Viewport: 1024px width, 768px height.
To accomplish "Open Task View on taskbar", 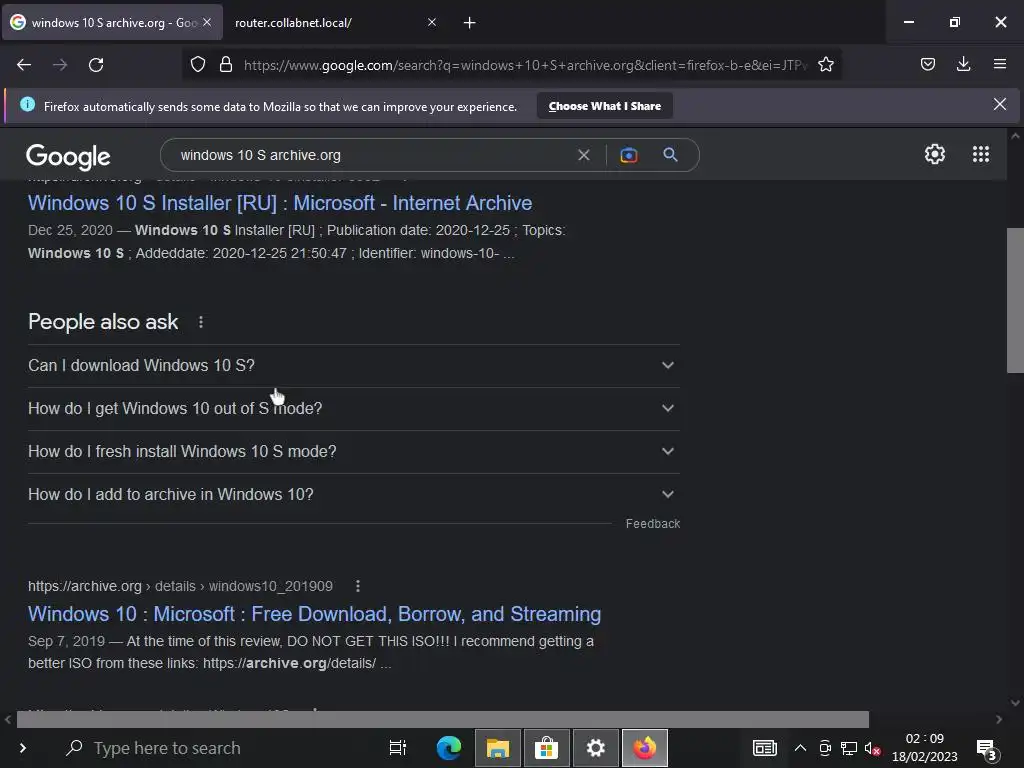I will 397,748.
